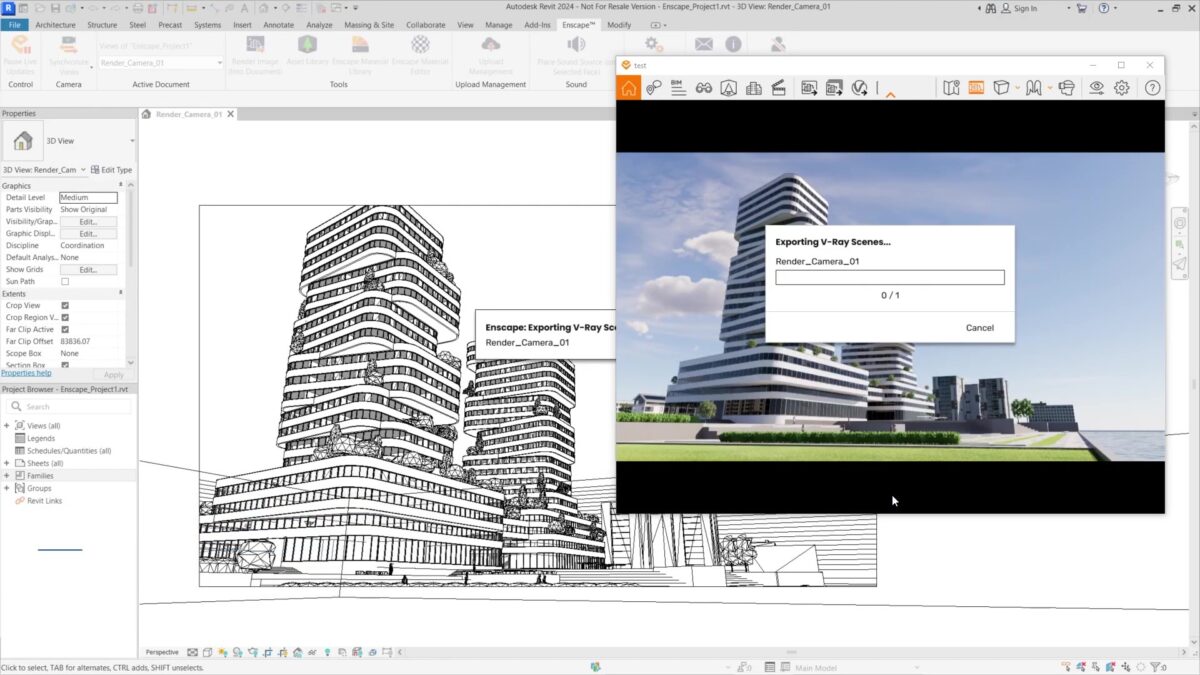
Task: Open the BIM info panel icon
Action: 678,88
